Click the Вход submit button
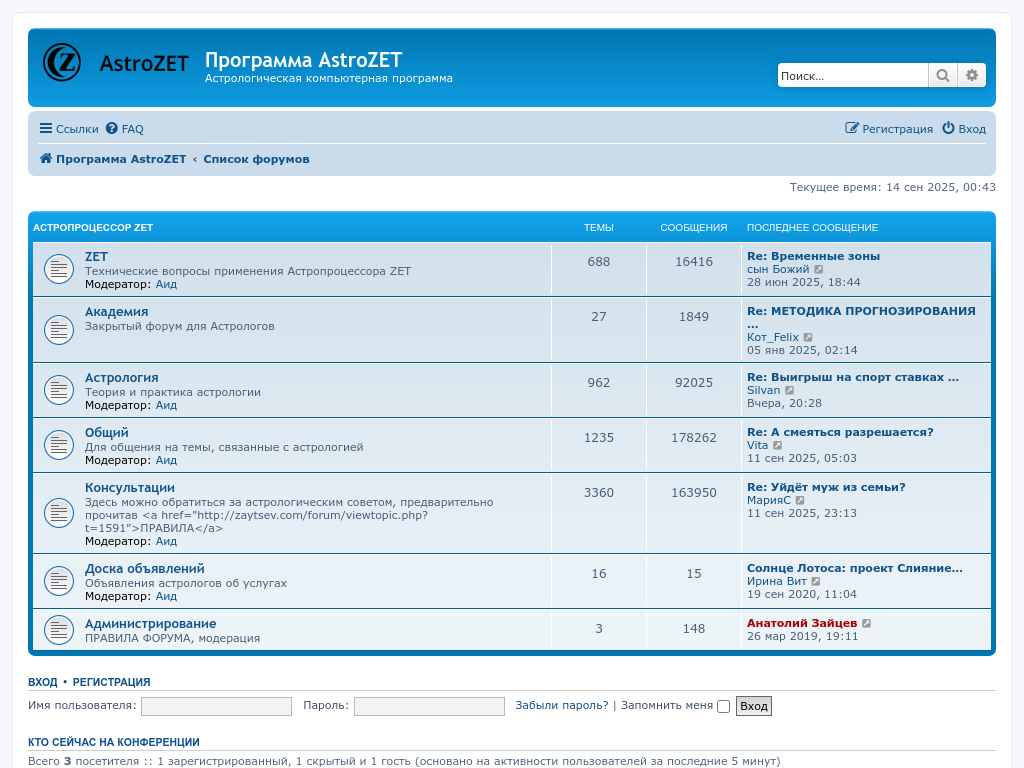1024x768 pixels. [753, 706]
